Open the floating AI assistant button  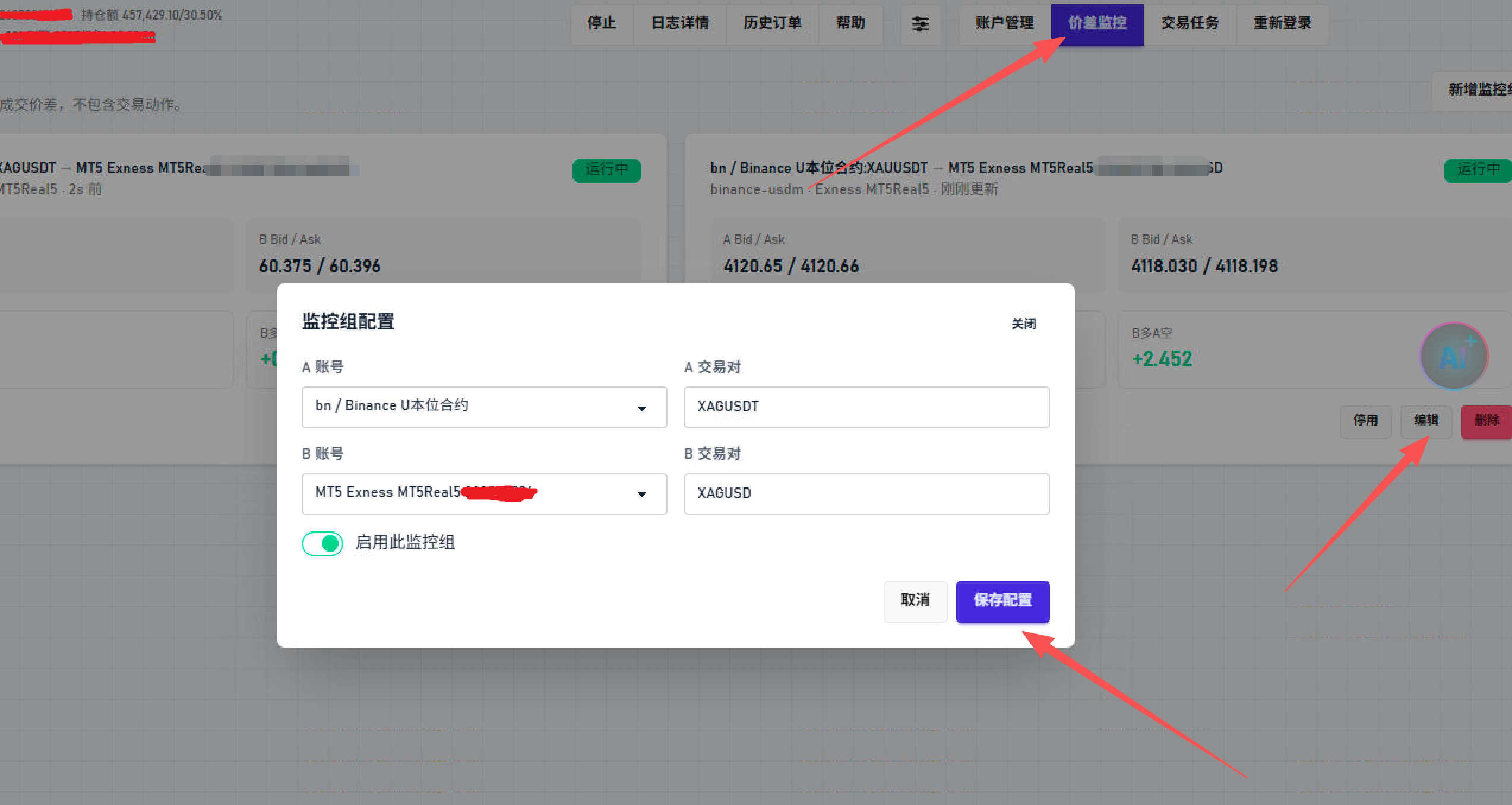coord(1454,356)
